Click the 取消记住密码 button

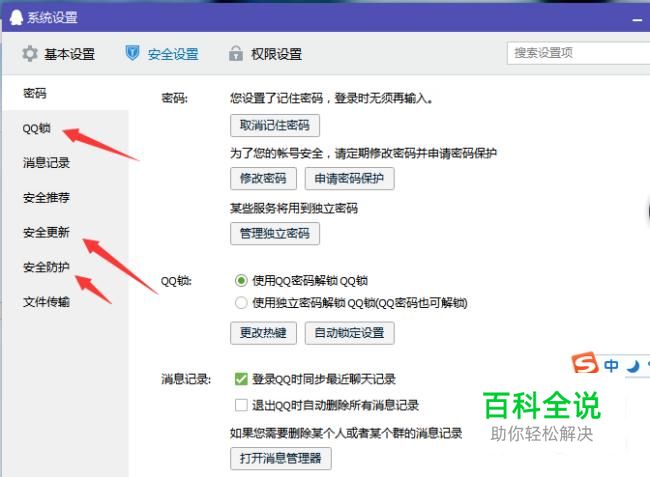click(x=275, y=125)
